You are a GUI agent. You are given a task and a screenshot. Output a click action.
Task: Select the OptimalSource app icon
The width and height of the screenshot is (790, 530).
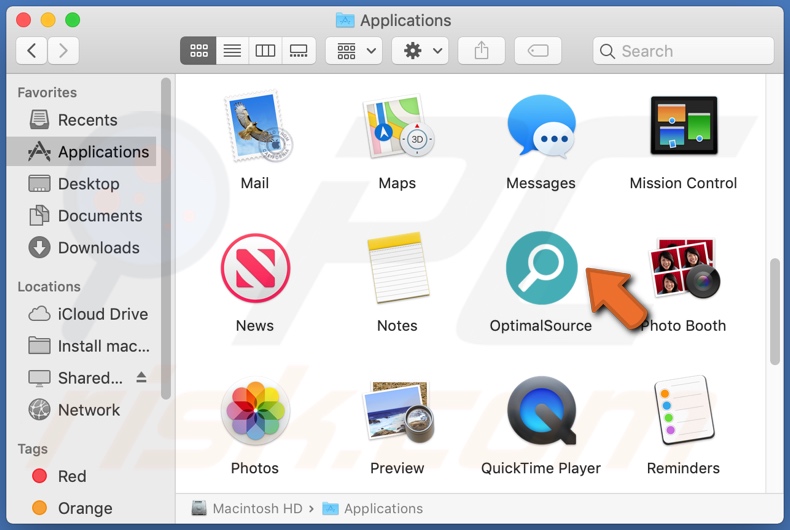point(542,268)
